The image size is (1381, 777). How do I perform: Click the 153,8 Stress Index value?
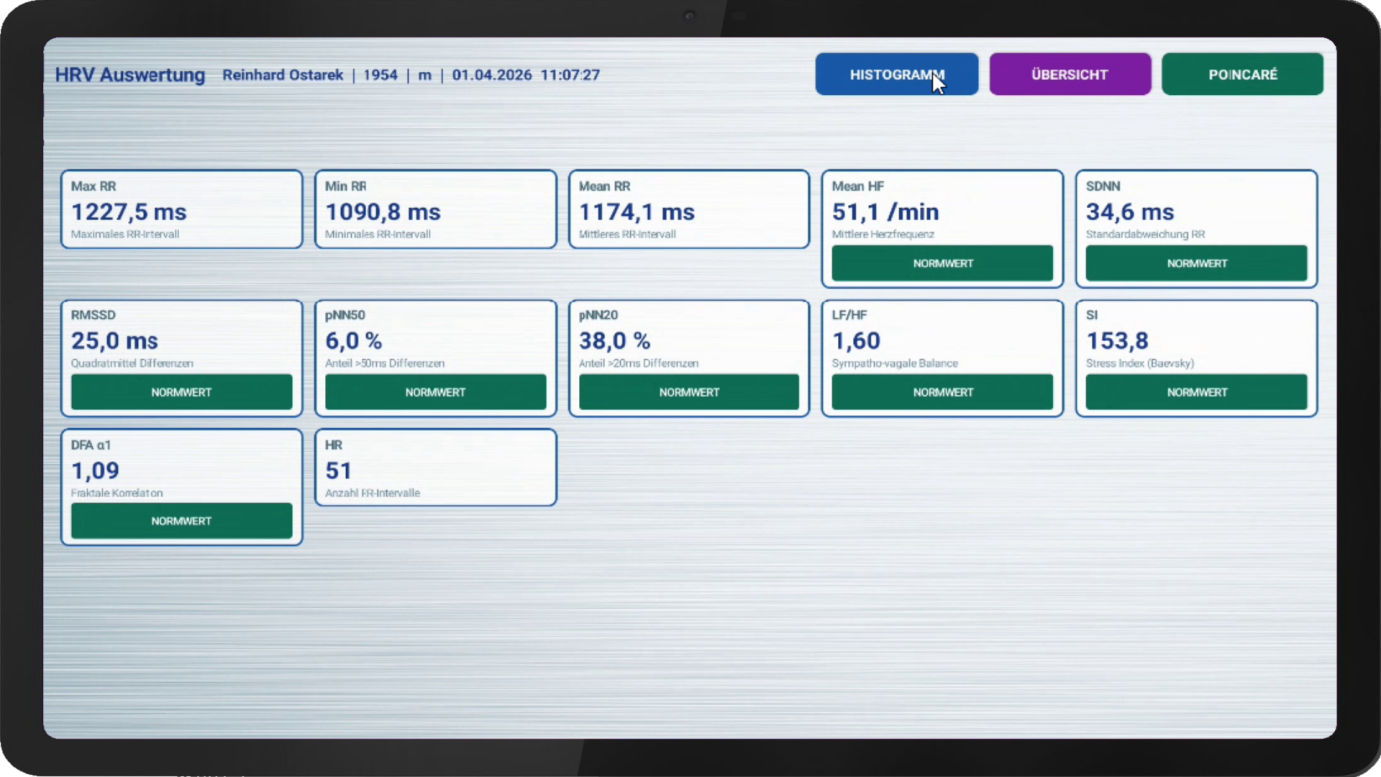(1117, 341)
